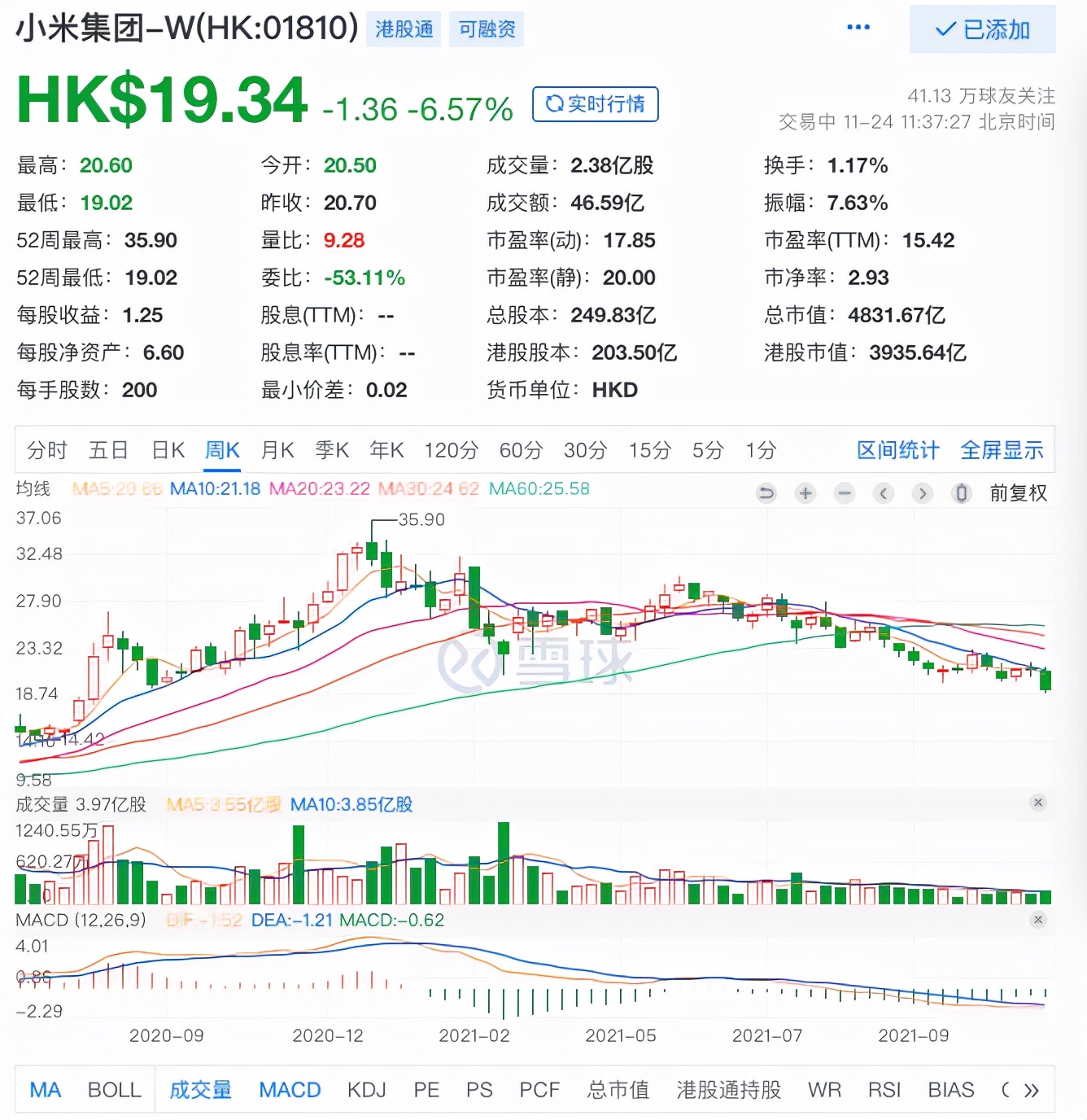Move chart right with right arrow icon
This screenshot has width=1087, height=1120.
coord(923,493)
